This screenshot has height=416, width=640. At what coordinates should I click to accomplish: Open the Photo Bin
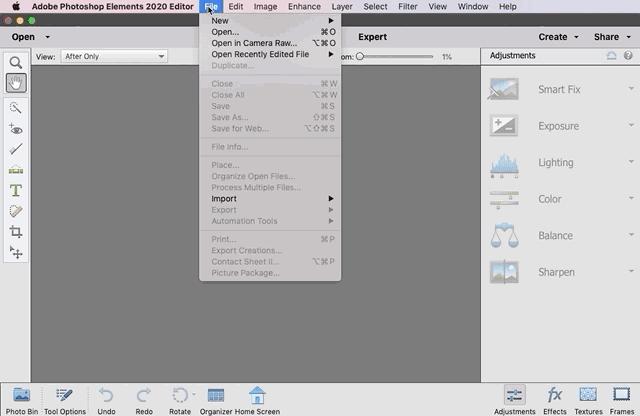tap(22, 400)
